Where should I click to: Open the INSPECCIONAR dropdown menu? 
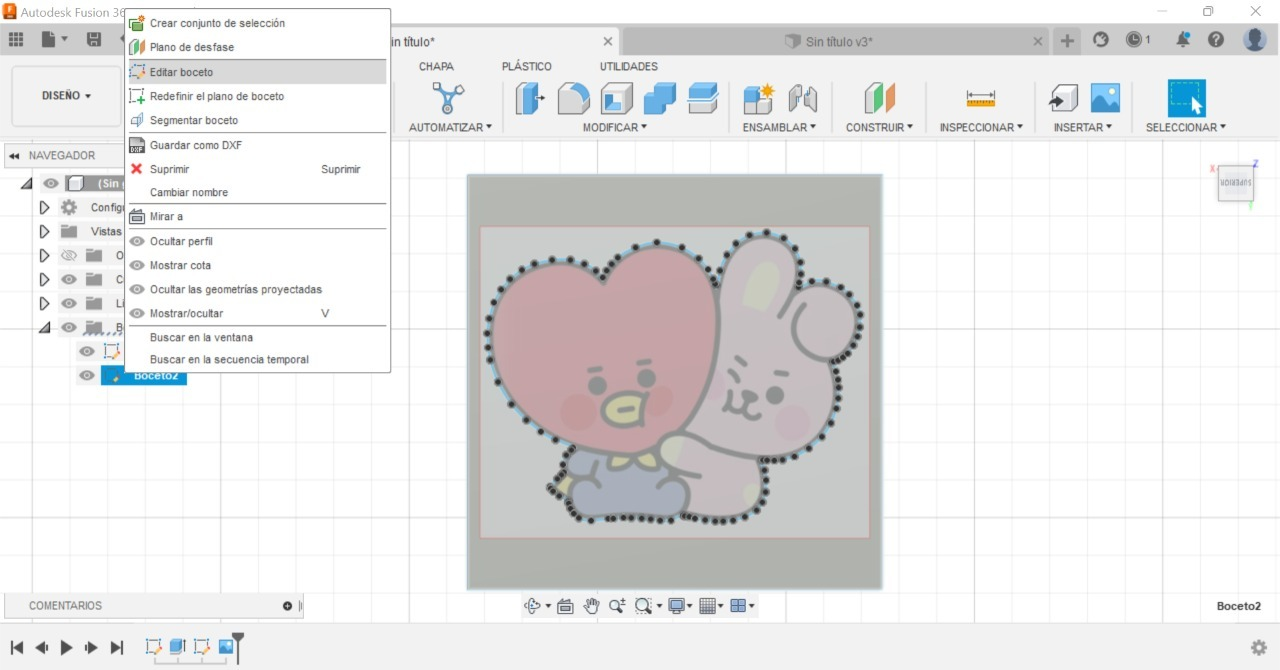(981, 127)
